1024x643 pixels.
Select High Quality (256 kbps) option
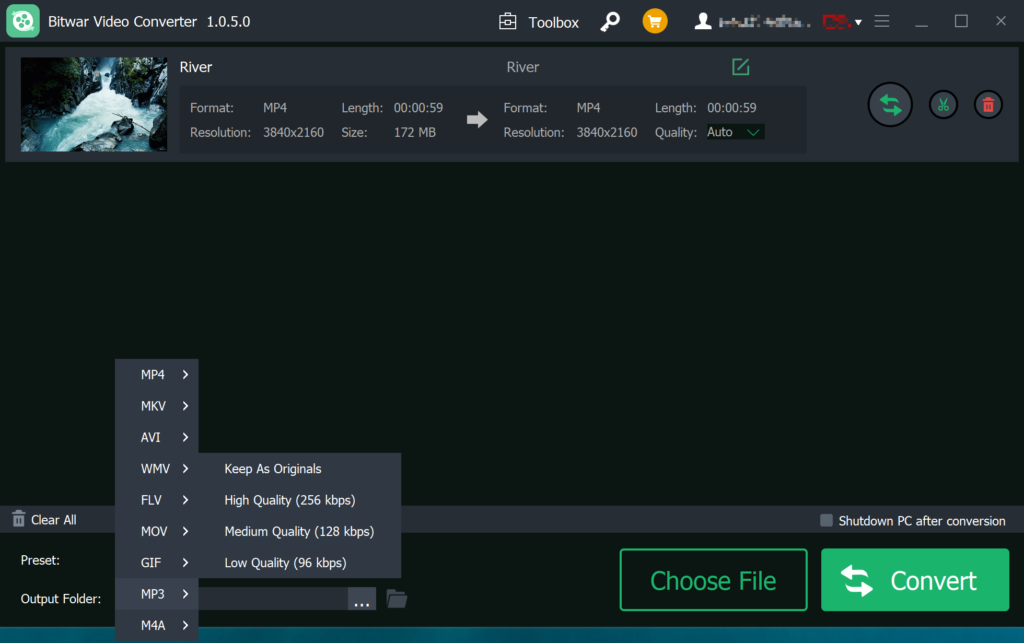pos(289,500)
